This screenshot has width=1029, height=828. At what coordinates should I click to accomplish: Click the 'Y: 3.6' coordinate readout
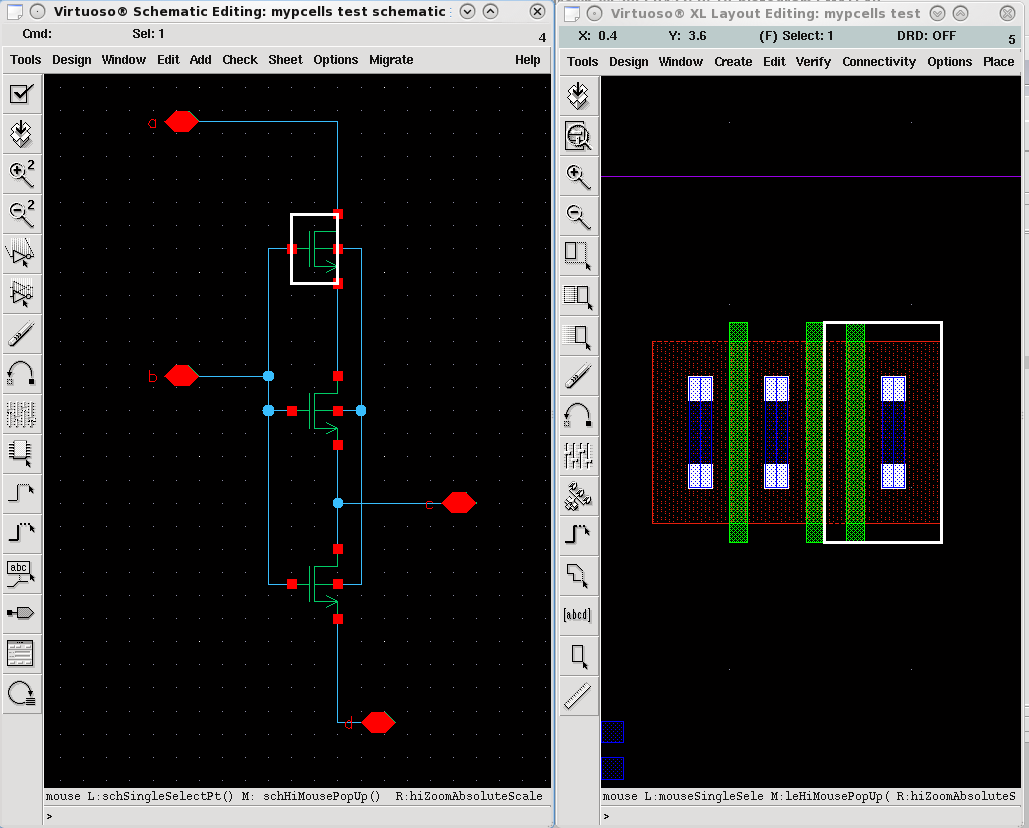pos(687,36)
